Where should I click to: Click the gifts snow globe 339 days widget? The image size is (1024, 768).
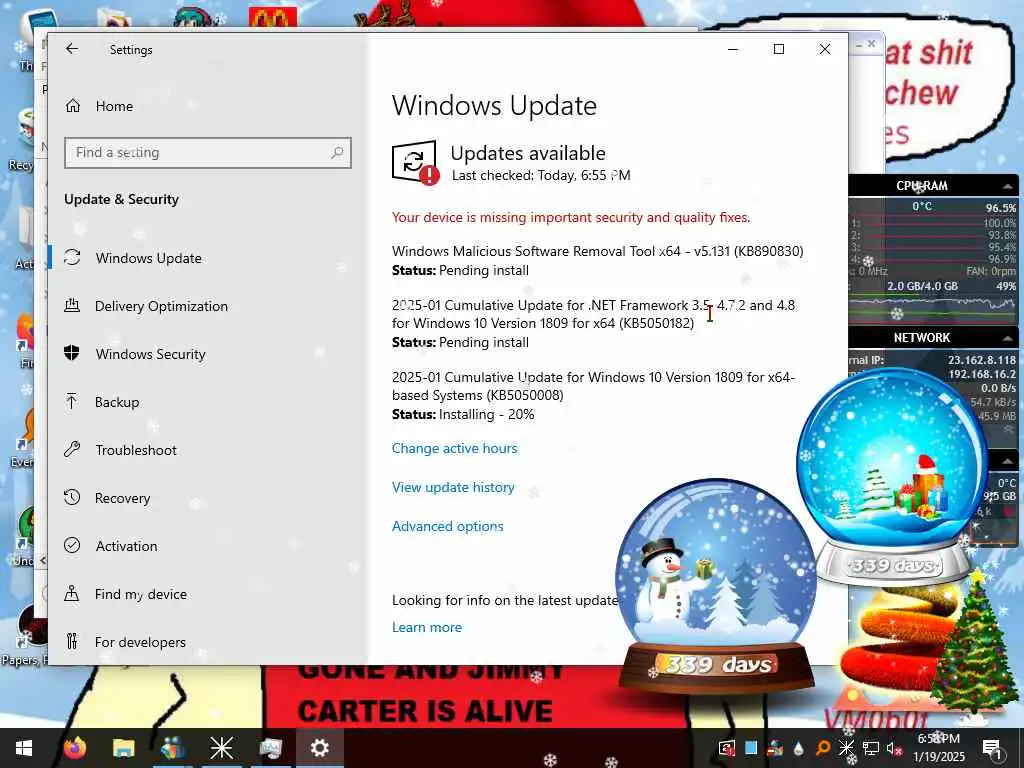click(892, 477)
